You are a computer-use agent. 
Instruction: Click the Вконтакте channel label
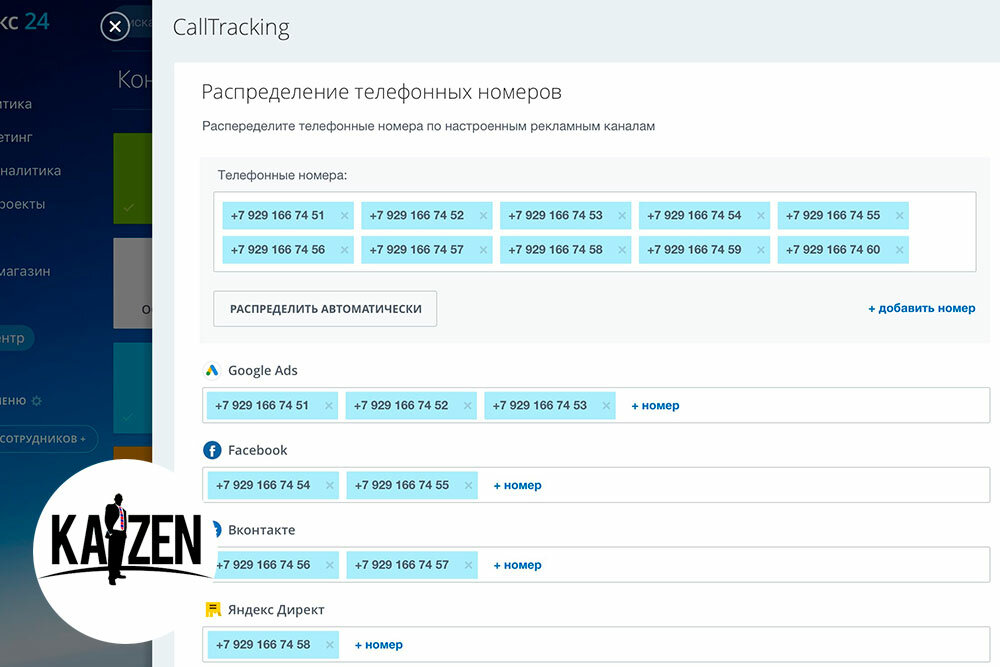(x=261, y=530)
